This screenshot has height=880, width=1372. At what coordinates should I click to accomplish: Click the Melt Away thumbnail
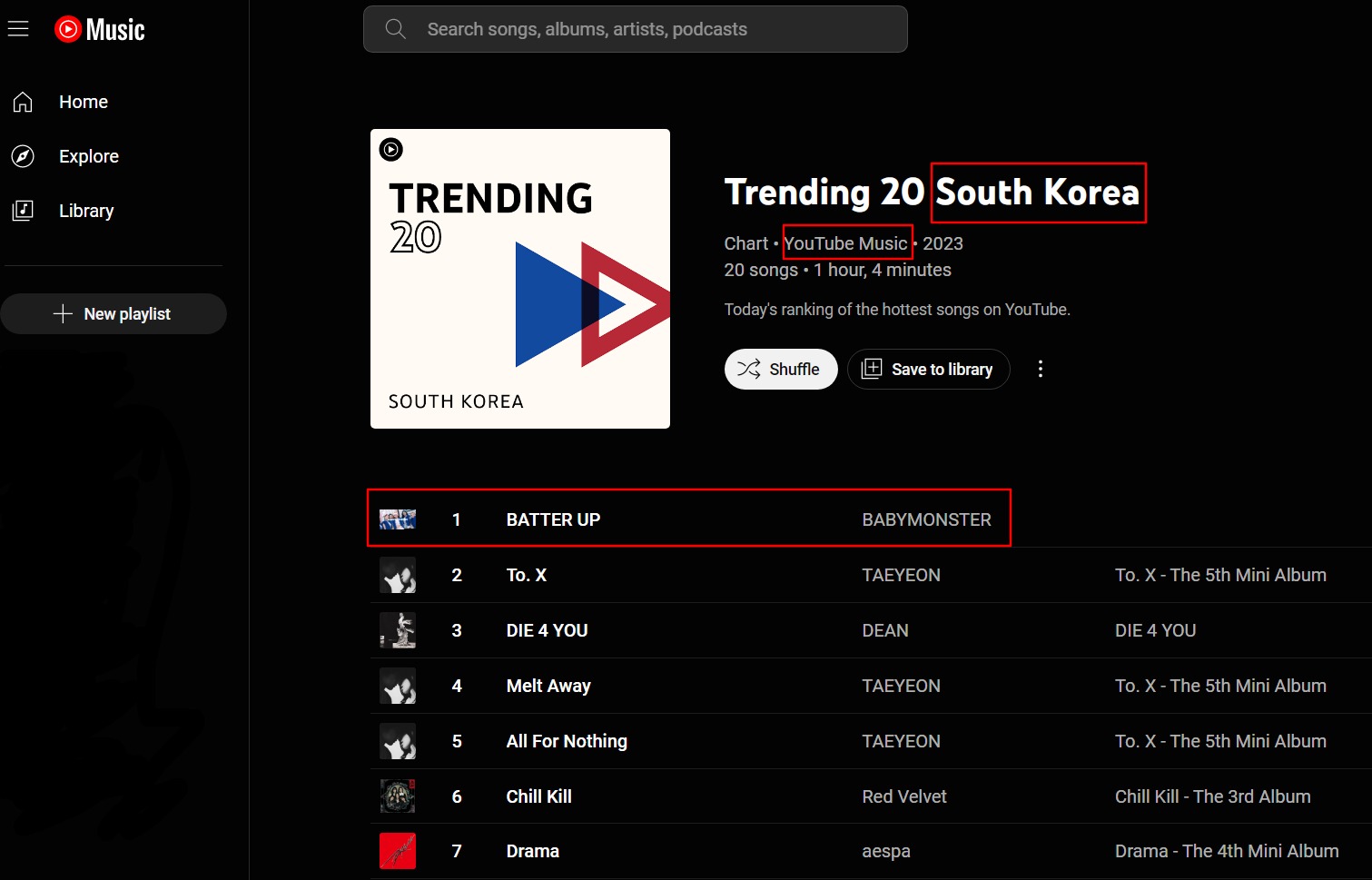pos(398,686)
